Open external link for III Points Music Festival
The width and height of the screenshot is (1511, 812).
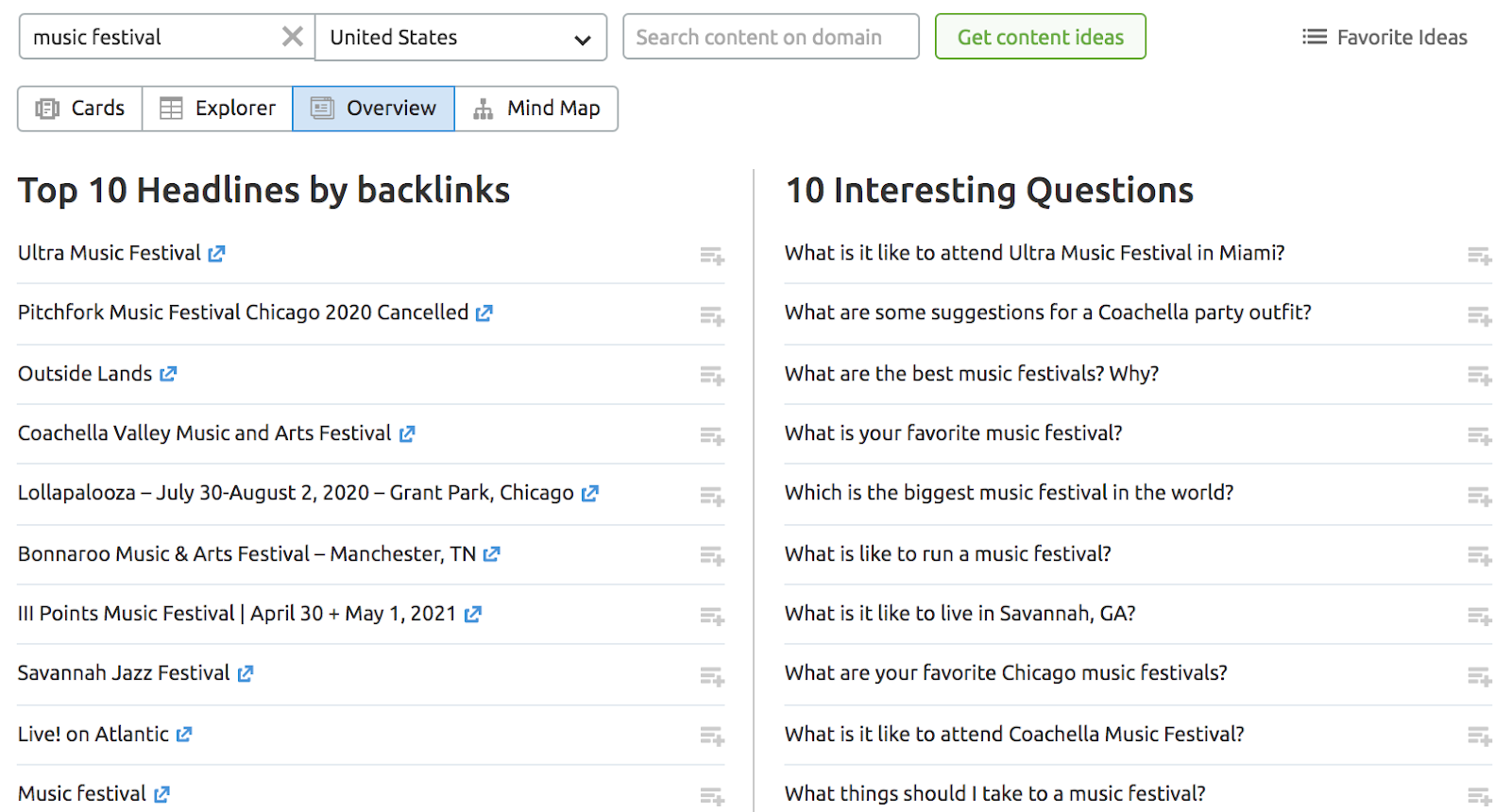[473, 615]
